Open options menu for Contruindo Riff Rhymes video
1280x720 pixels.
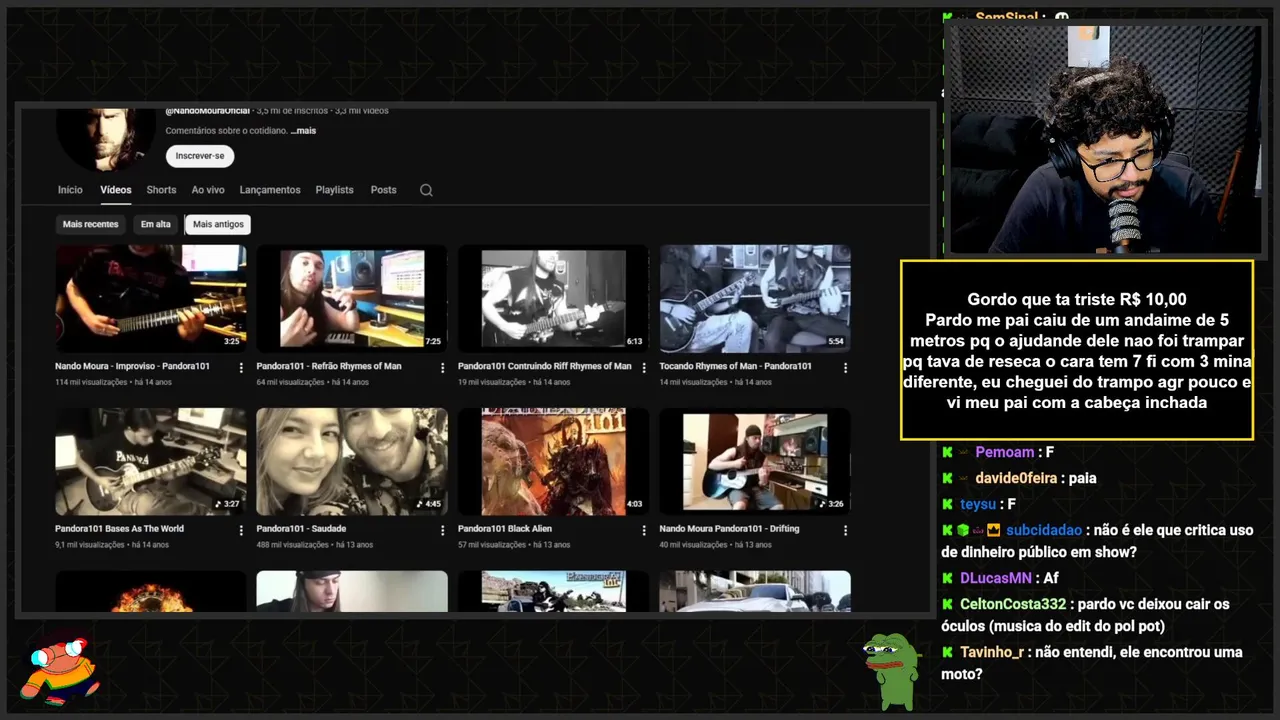coord(644,368)
